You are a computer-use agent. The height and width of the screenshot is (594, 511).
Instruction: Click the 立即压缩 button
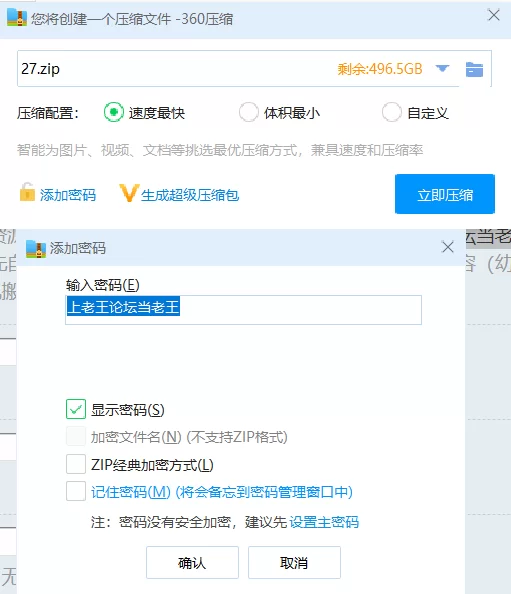[x=445, y=194]
